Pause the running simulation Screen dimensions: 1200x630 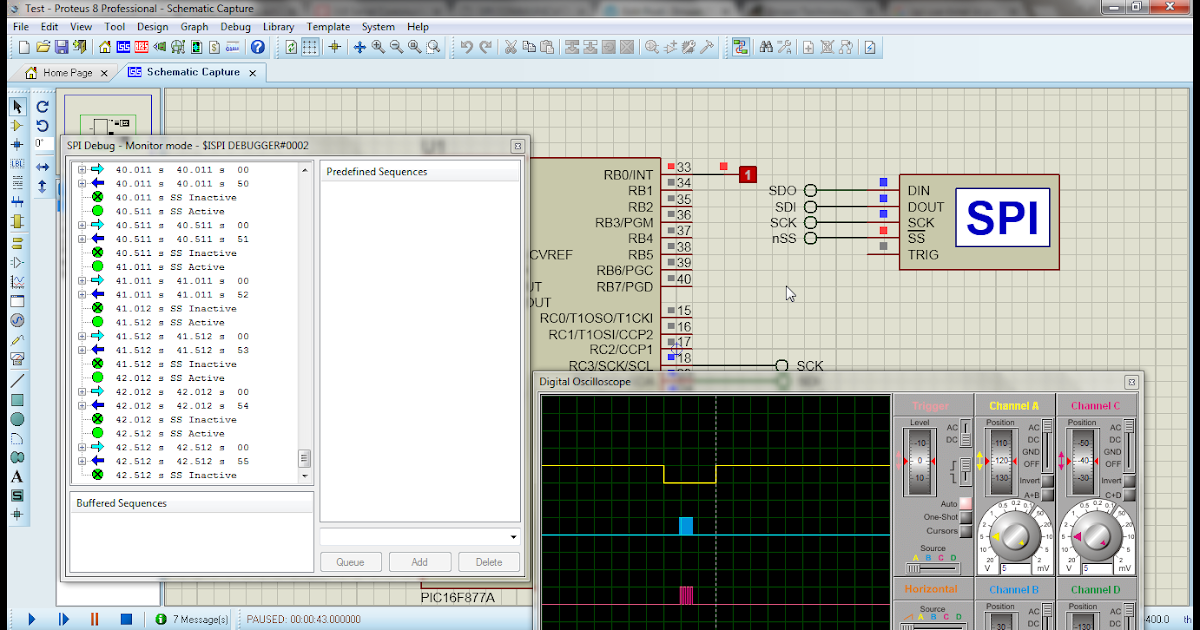tap(94, 619)
